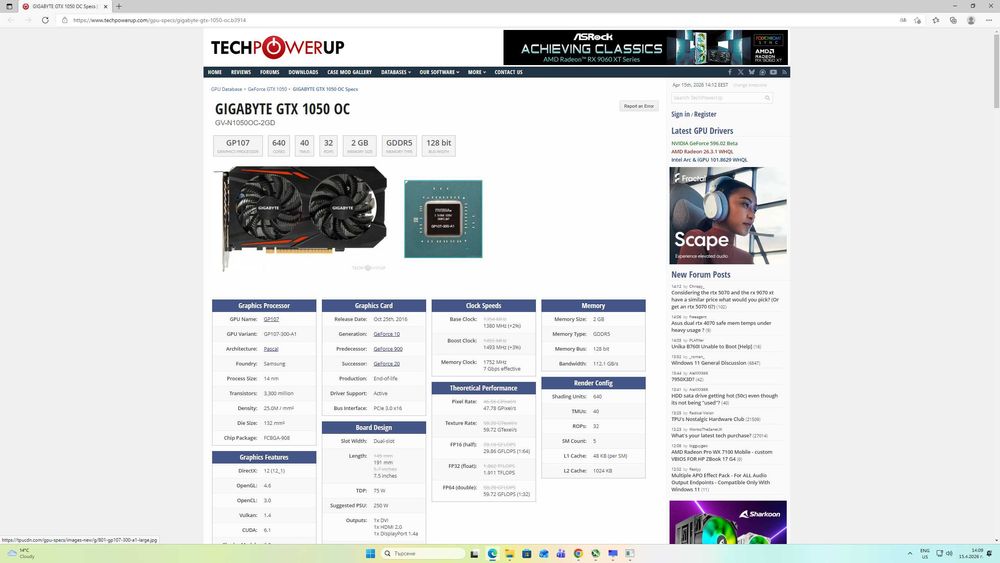Open the Forums nav item
The image size is (1000, 563).
pyautogui.click(x=269, y=72)
